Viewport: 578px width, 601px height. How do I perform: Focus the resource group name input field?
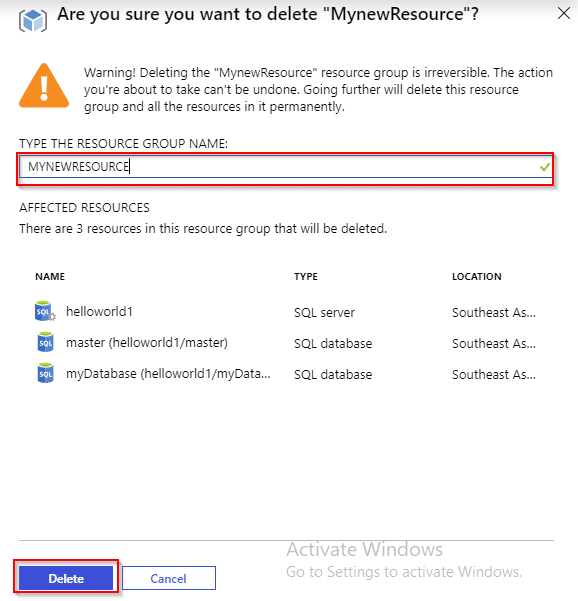[x=285, y=167]
